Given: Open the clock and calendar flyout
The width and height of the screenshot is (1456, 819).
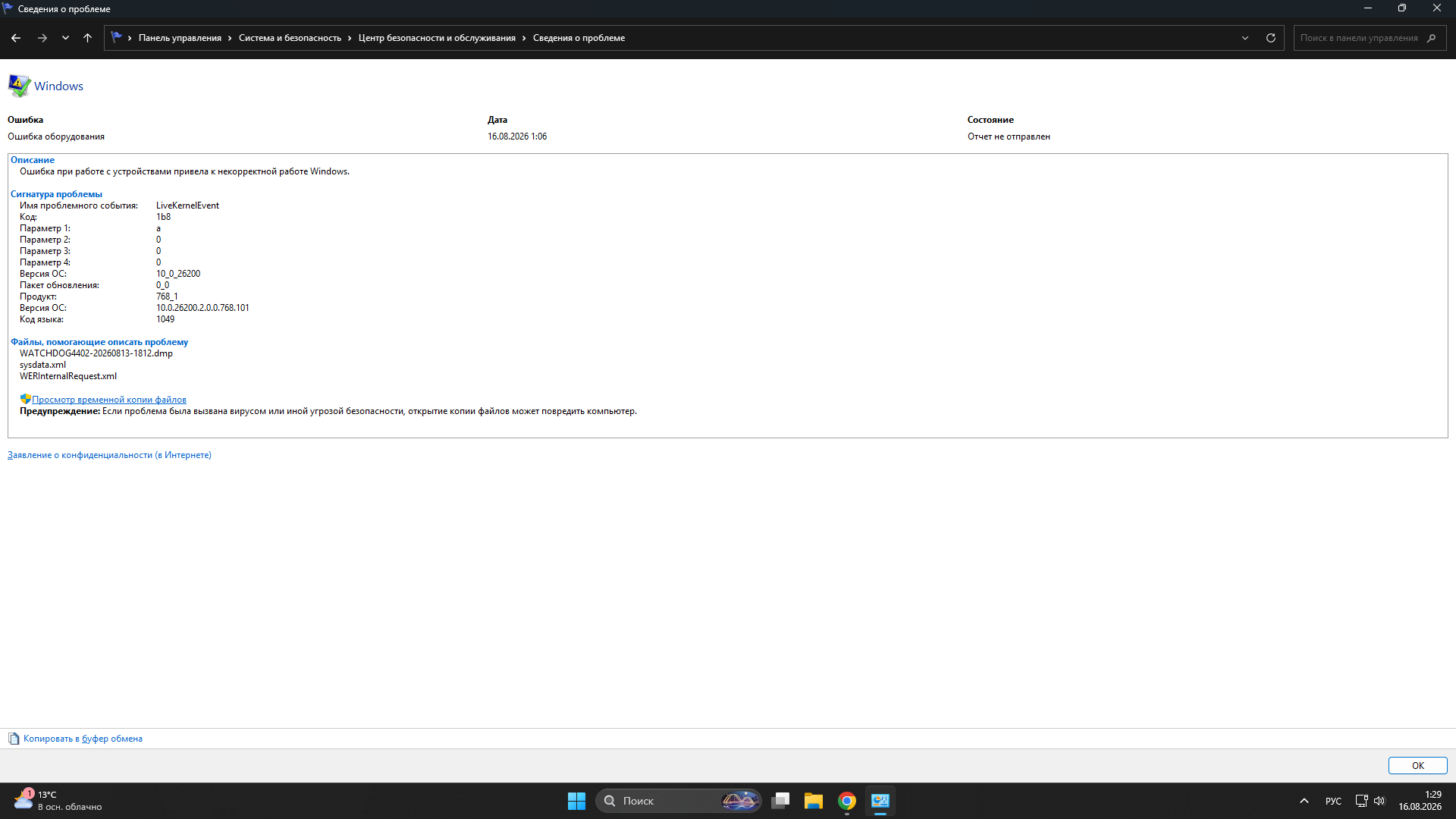Looking at the screenshot, I should point(1420,801).
